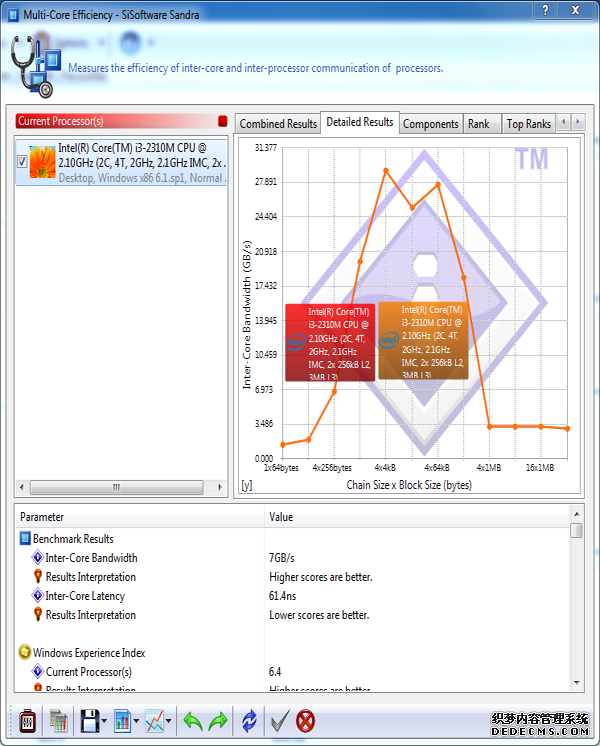
Task: Open the Components tab
Action: [x=431, y=124]
